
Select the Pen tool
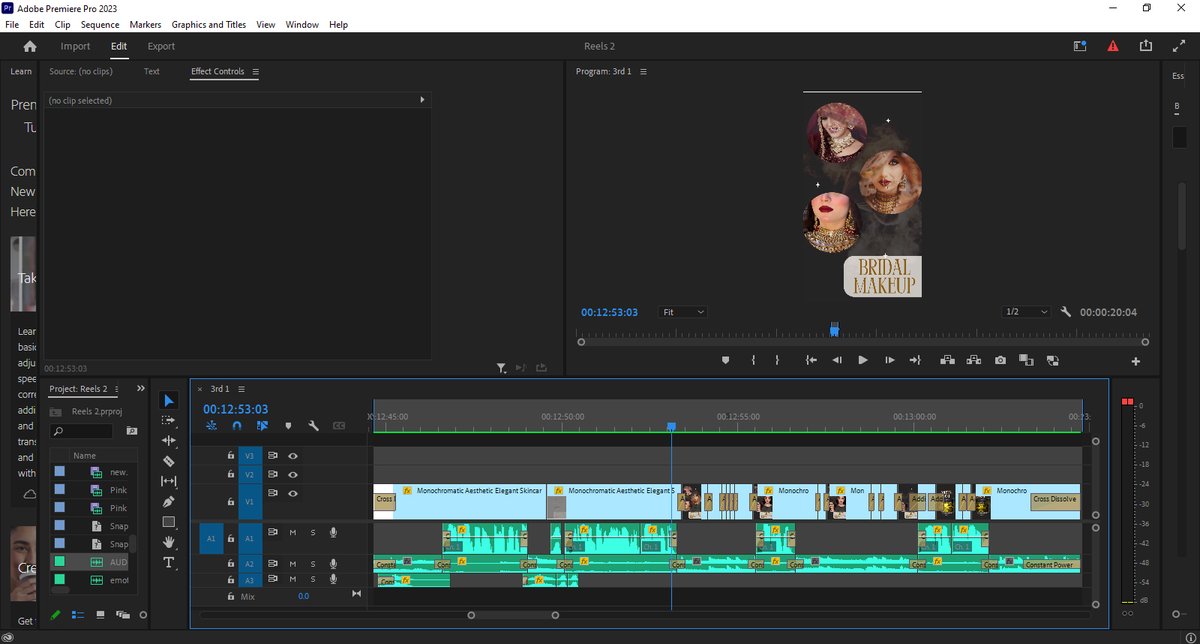click(169, 501)
